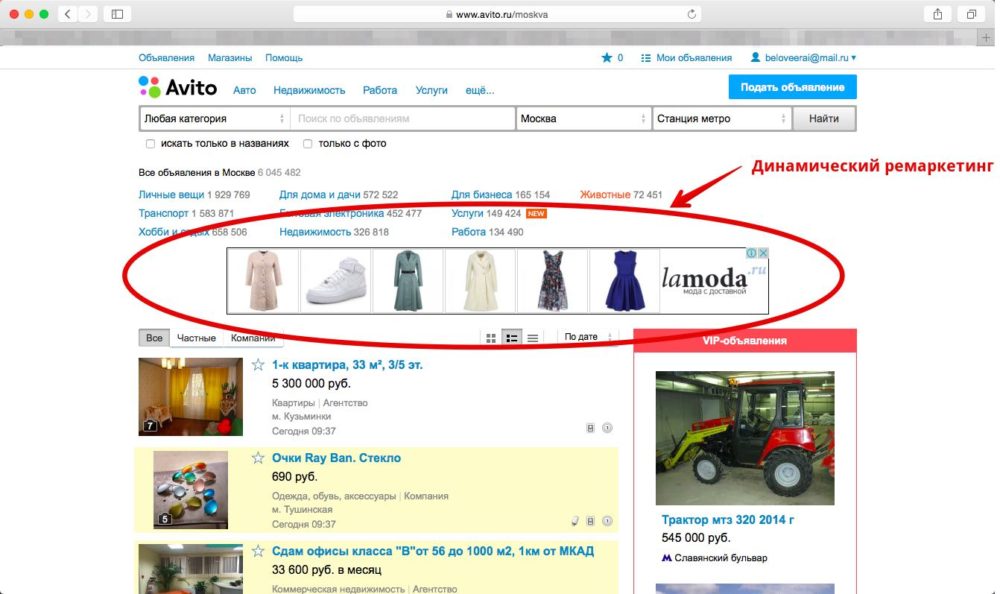
Task: Open top 'Недвижимость' menu item
Action: (x=309, y=91)
